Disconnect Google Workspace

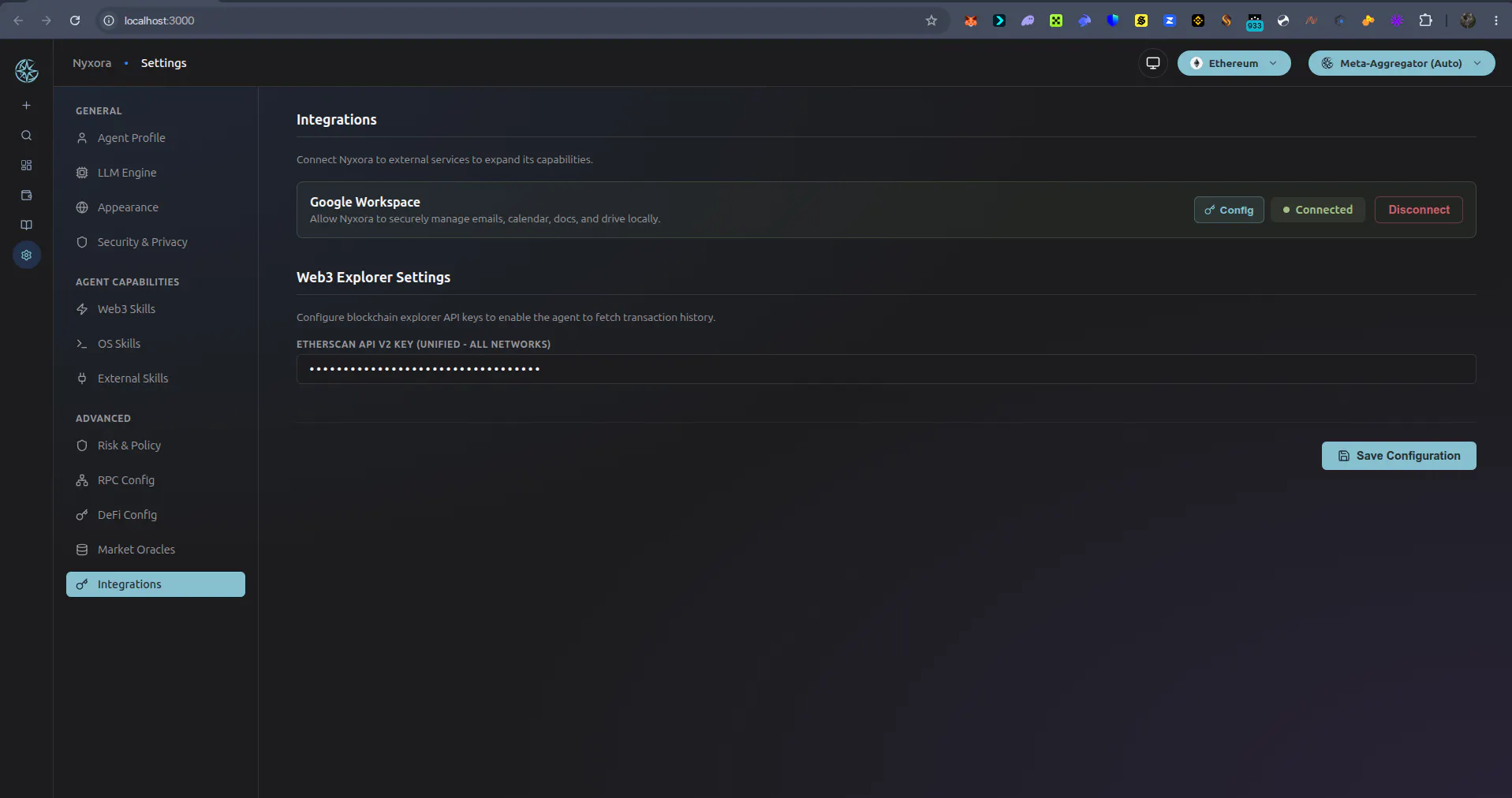click(1419, 210)
